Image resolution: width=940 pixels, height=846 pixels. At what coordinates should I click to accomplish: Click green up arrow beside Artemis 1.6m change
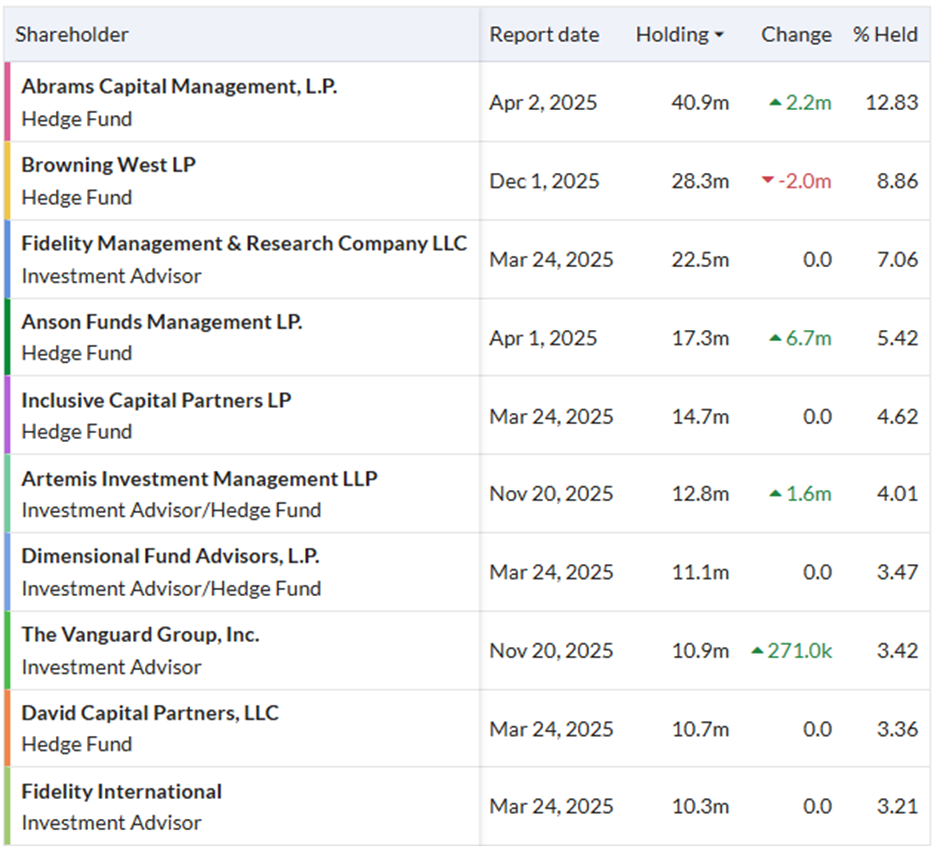(775, 494)
